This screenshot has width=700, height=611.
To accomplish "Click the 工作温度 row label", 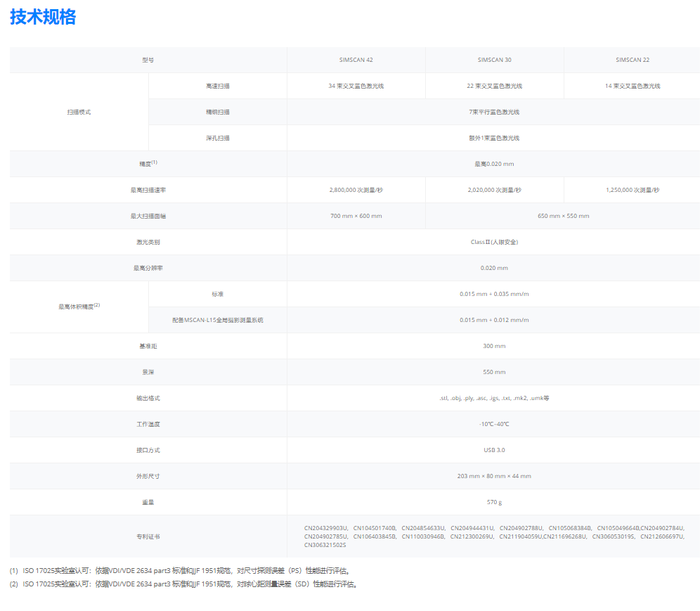I will coord(148,424).
